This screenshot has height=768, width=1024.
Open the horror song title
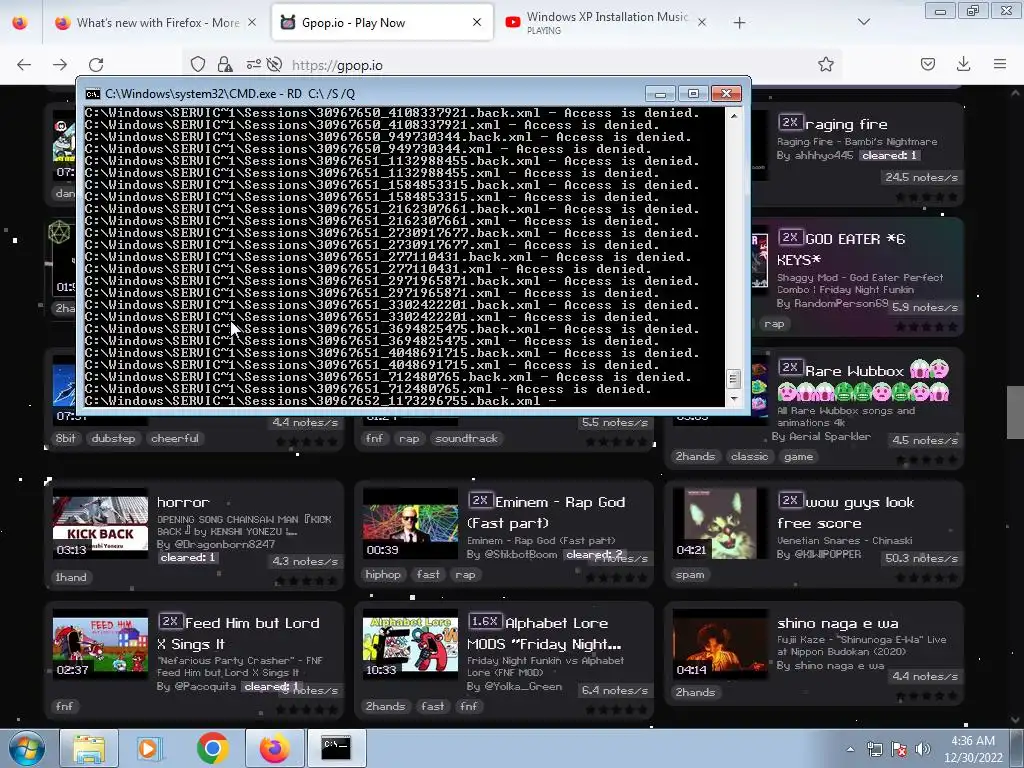[183, 502]
